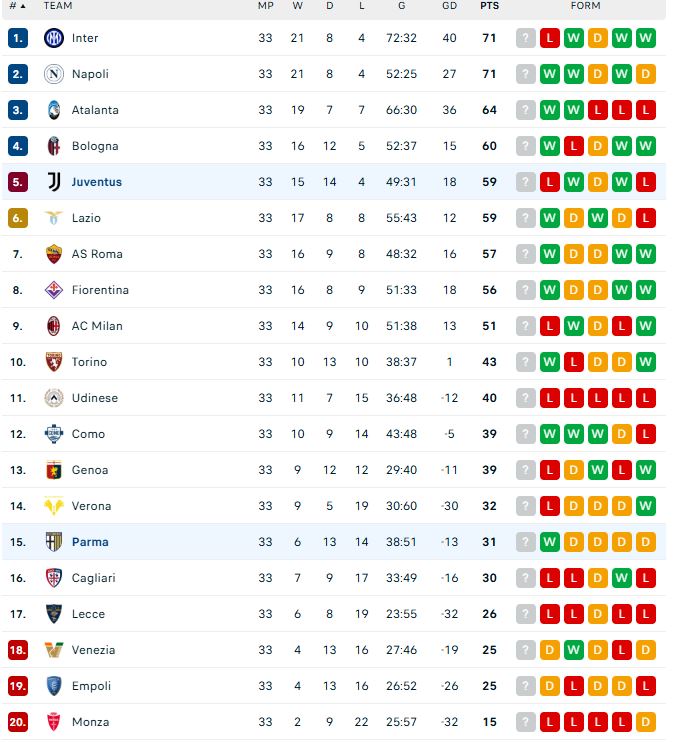Click the AS Roma team badge

53,254
